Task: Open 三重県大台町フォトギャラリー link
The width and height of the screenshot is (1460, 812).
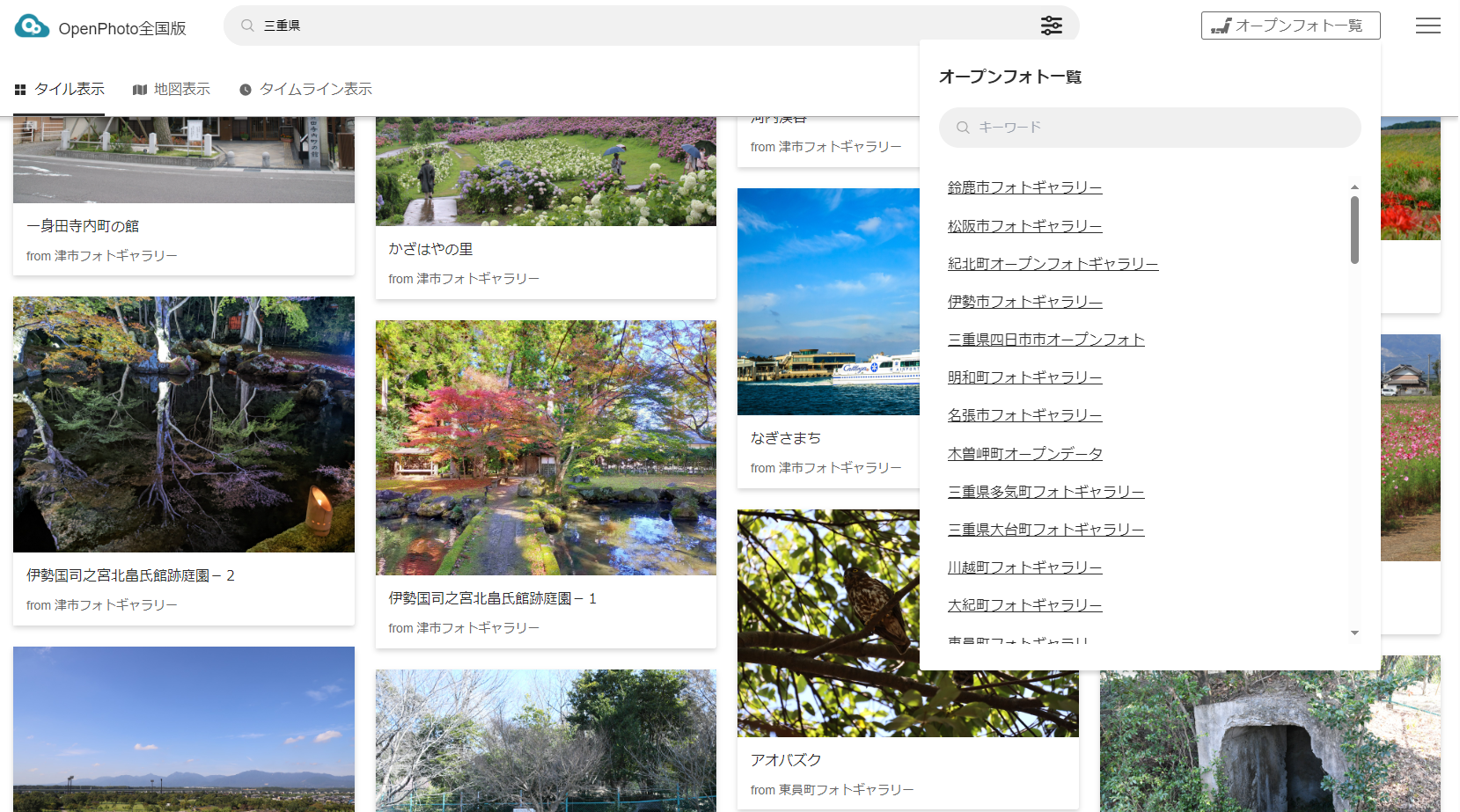Action: click(1045, 530)
